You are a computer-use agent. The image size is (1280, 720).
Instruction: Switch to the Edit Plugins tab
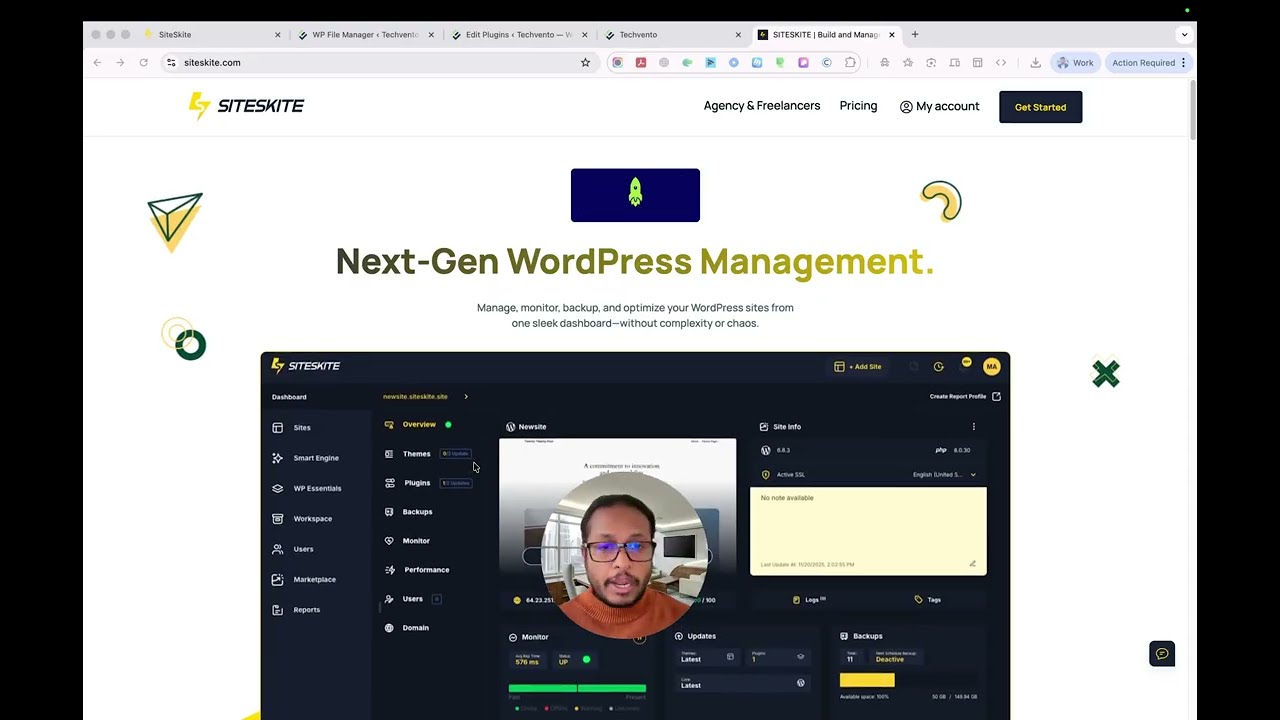point(518,35)
